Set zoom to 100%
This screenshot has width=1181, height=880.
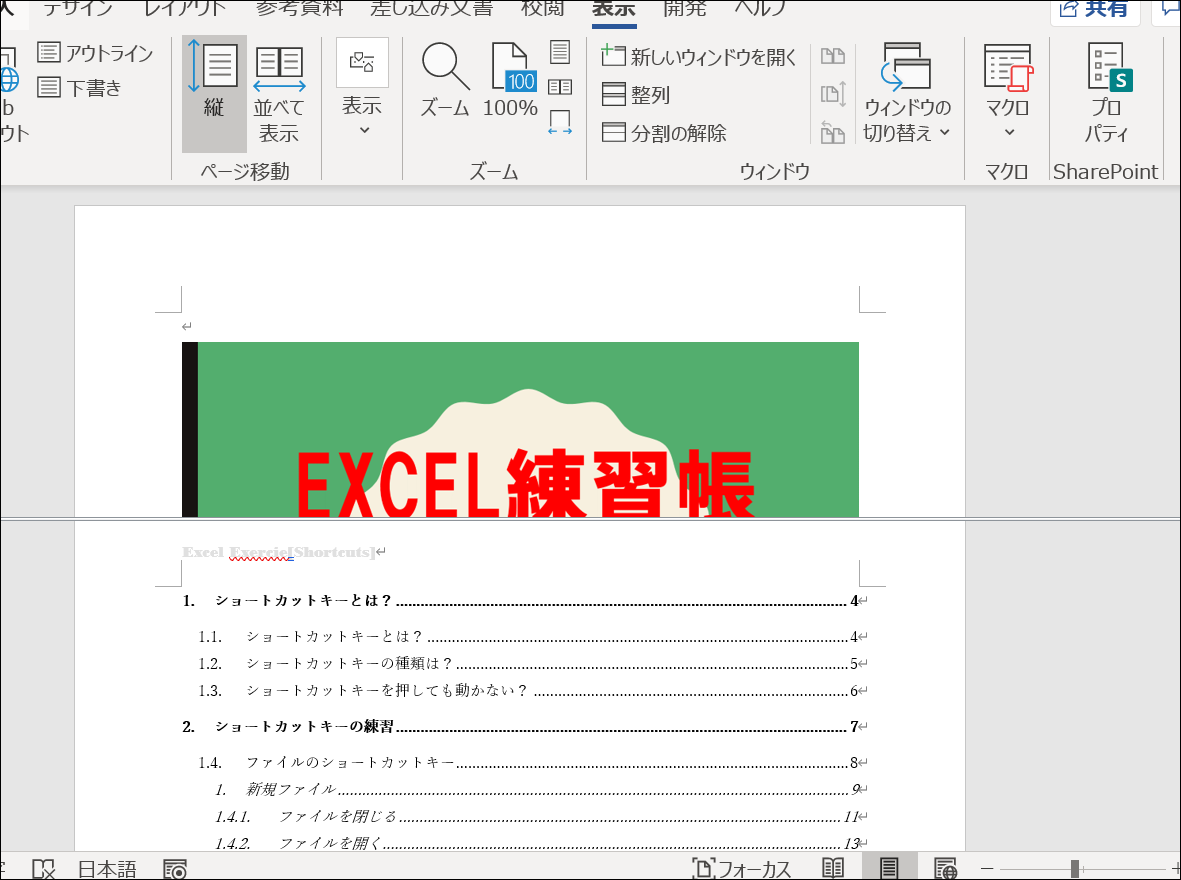tap(510, 80)
